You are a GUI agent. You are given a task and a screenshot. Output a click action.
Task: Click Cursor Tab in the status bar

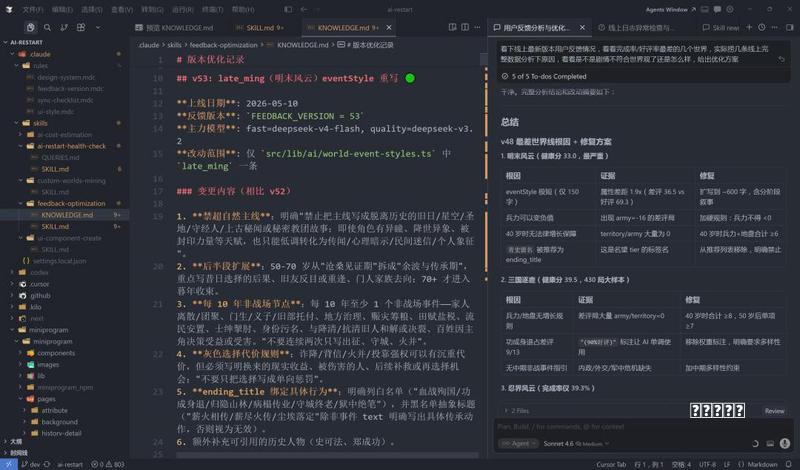(611, 464)
